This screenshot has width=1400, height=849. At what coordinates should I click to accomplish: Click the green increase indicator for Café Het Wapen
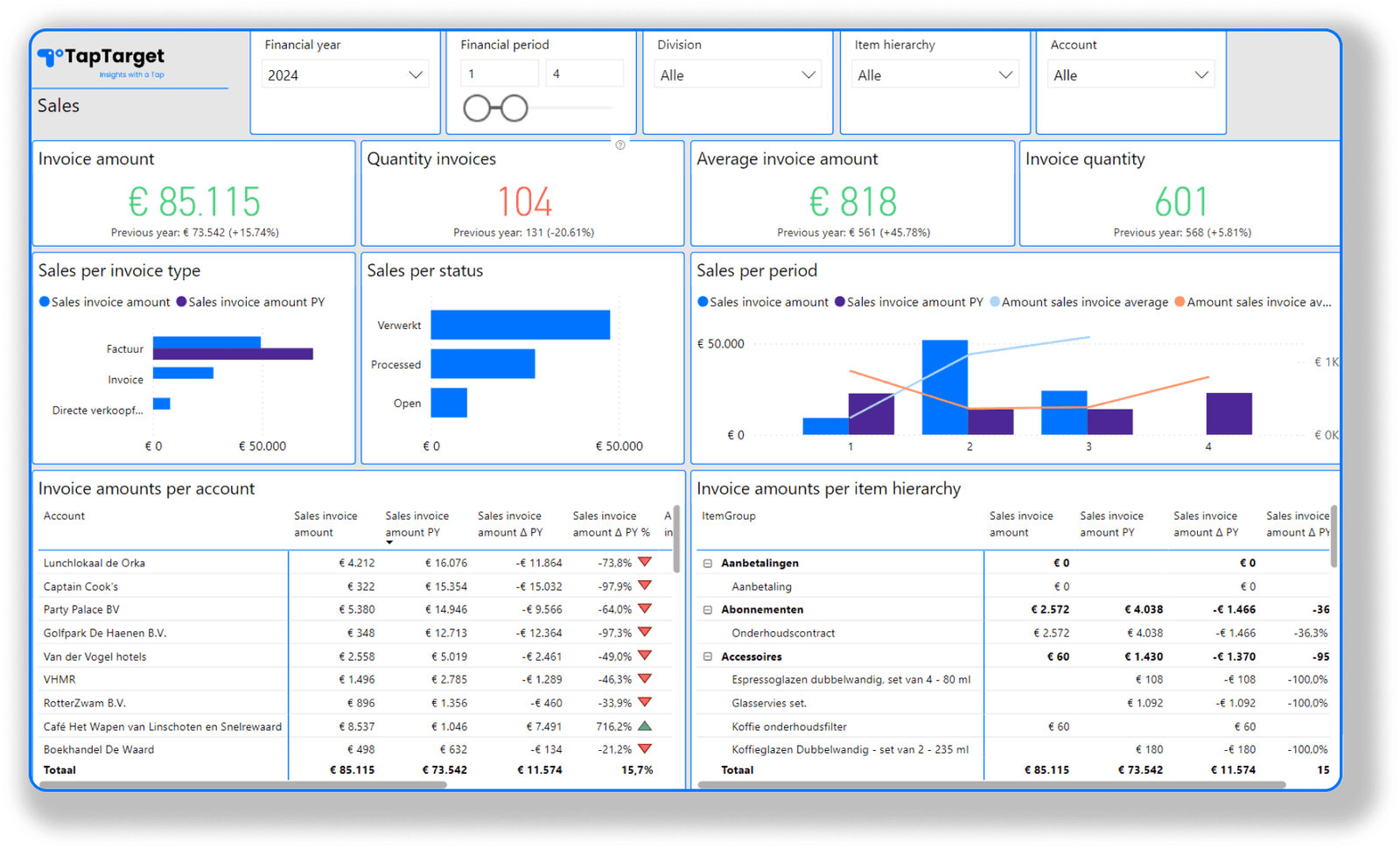[646, 726]
